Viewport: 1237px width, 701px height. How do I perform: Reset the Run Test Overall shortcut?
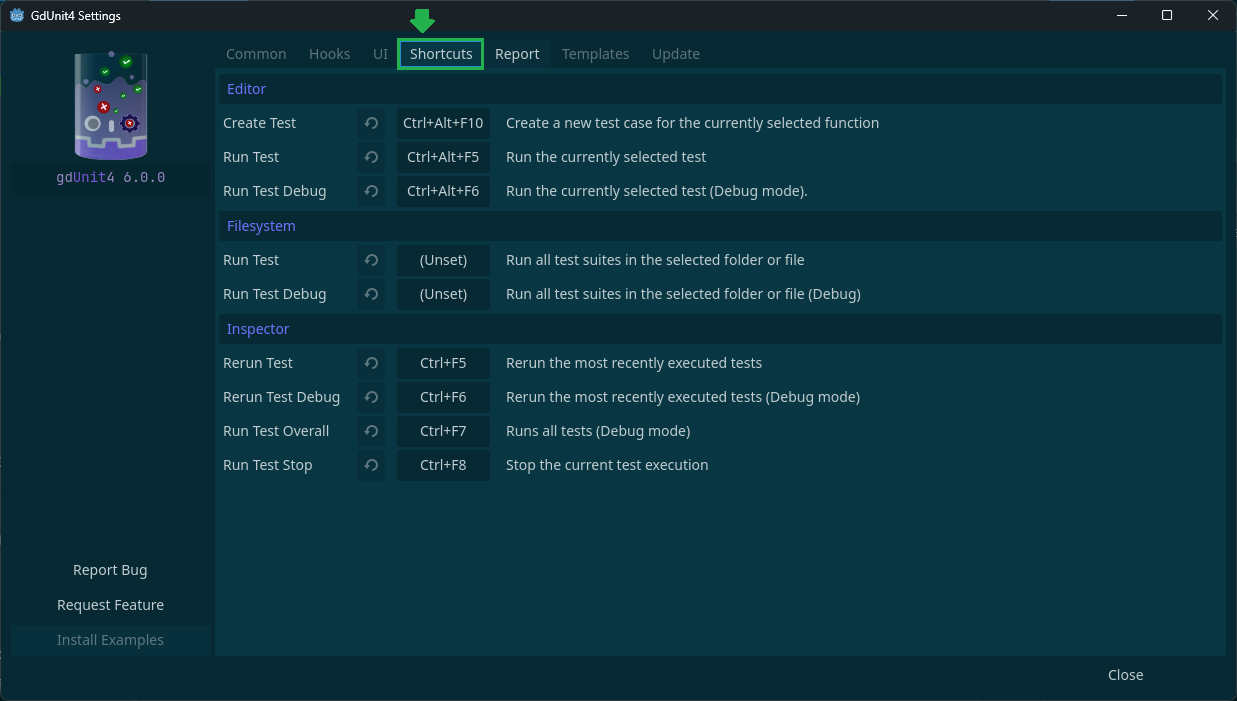pos(371,431)
